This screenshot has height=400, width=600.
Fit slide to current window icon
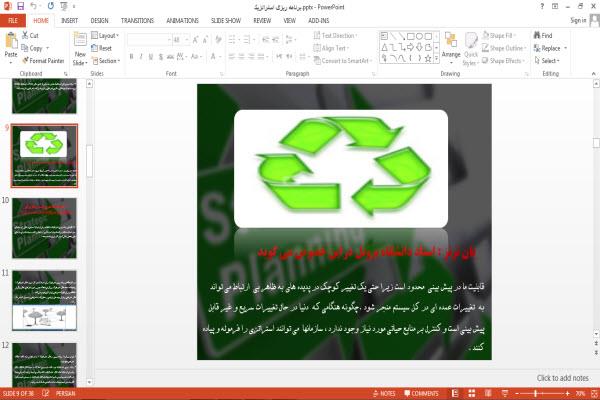click(x=594, y=393)
